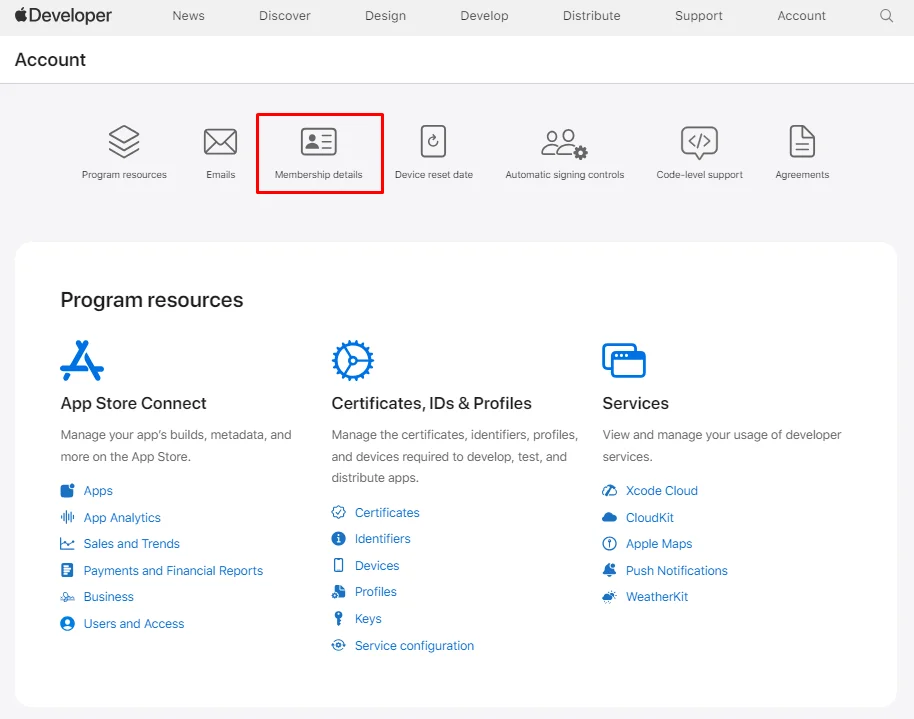Click the Services folder icon
Viewport: 914px width, 719px height.
[624, 359]
